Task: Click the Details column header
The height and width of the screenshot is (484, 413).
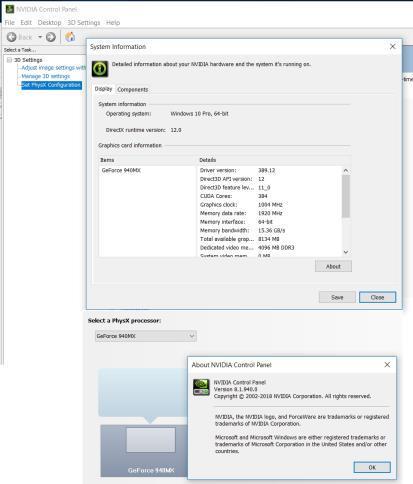Action: [274, 160]
